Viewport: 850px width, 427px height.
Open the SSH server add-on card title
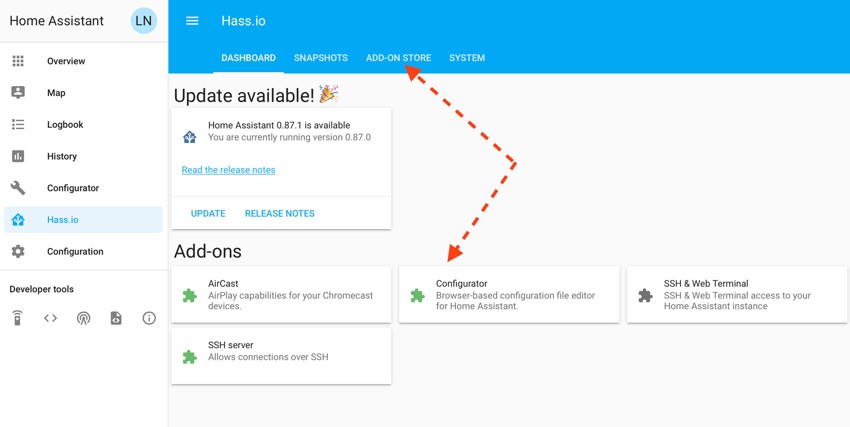pos(231,345)
